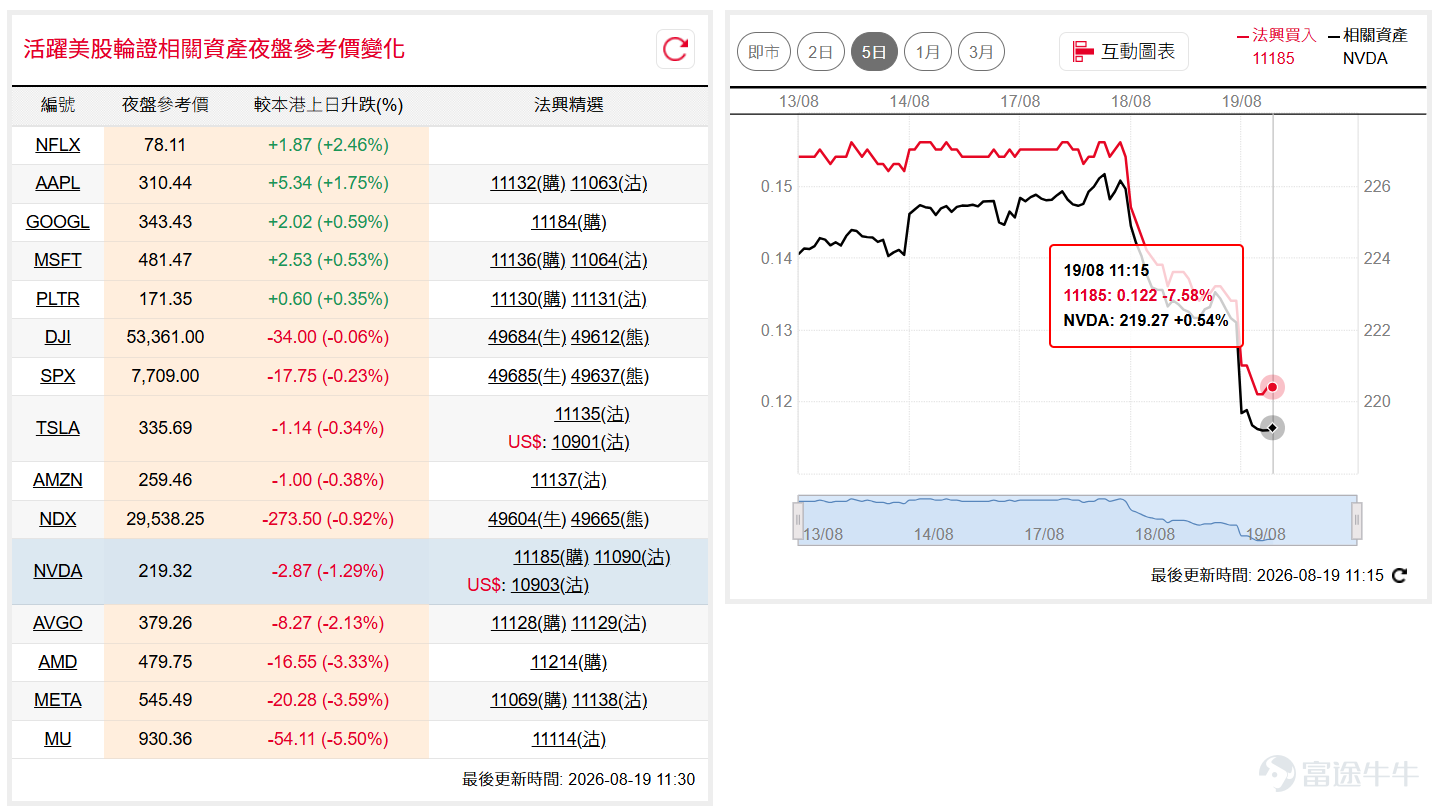This screenshot has width=1439, height=810.
Task: Click the red 11185 data point on chart
Action: [1272, 387]
